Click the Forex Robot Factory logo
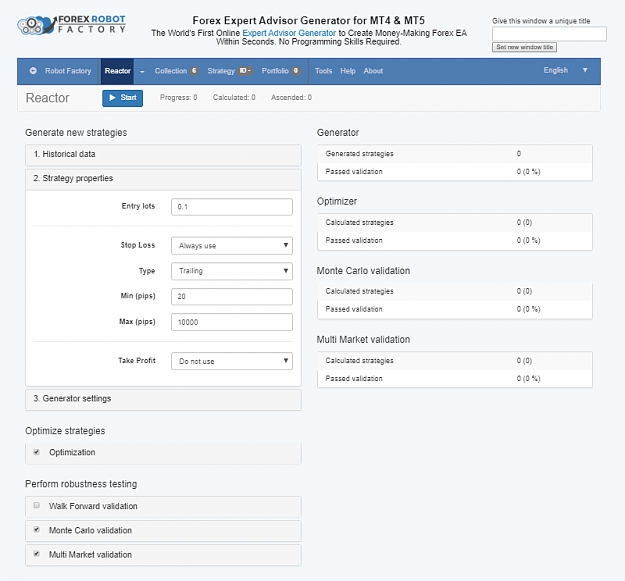The image size is (625, 581). pyautogui.click(x=72, y=25)
